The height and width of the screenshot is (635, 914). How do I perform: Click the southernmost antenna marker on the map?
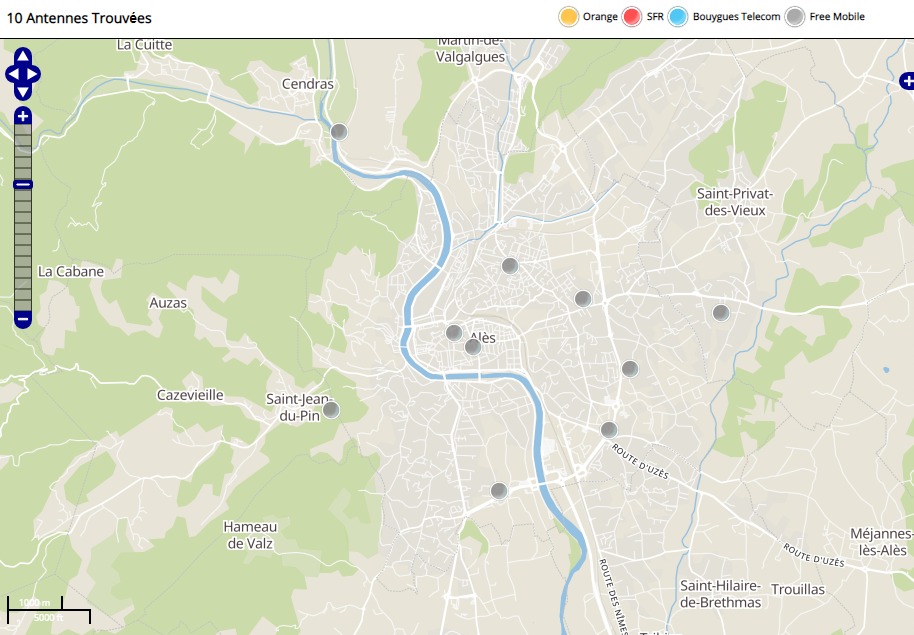tap(499, 490)
